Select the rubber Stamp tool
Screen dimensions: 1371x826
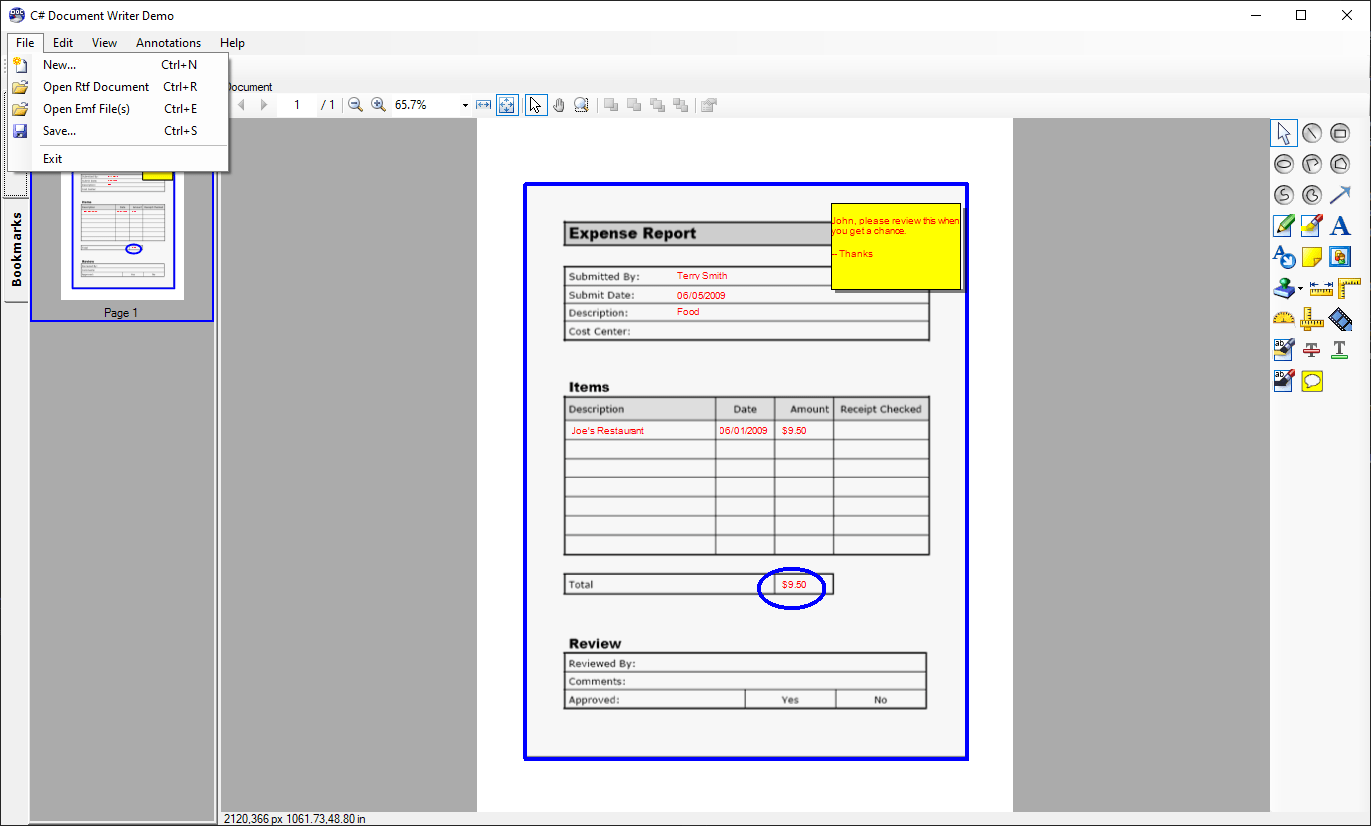(1283, 289)
